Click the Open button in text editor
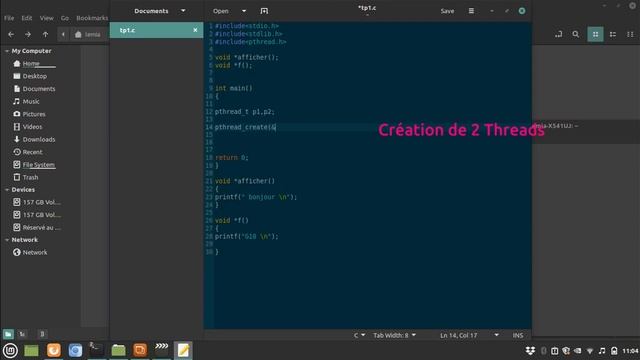640x360 pixels. tap(220, 11)
